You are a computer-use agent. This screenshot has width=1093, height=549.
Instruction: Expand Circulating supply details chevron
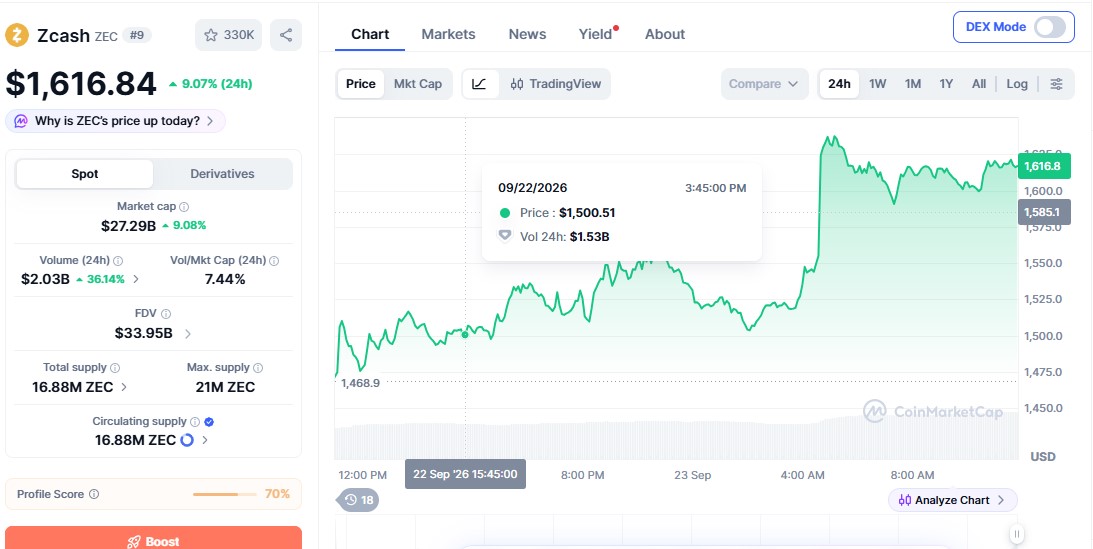(204, 440)
